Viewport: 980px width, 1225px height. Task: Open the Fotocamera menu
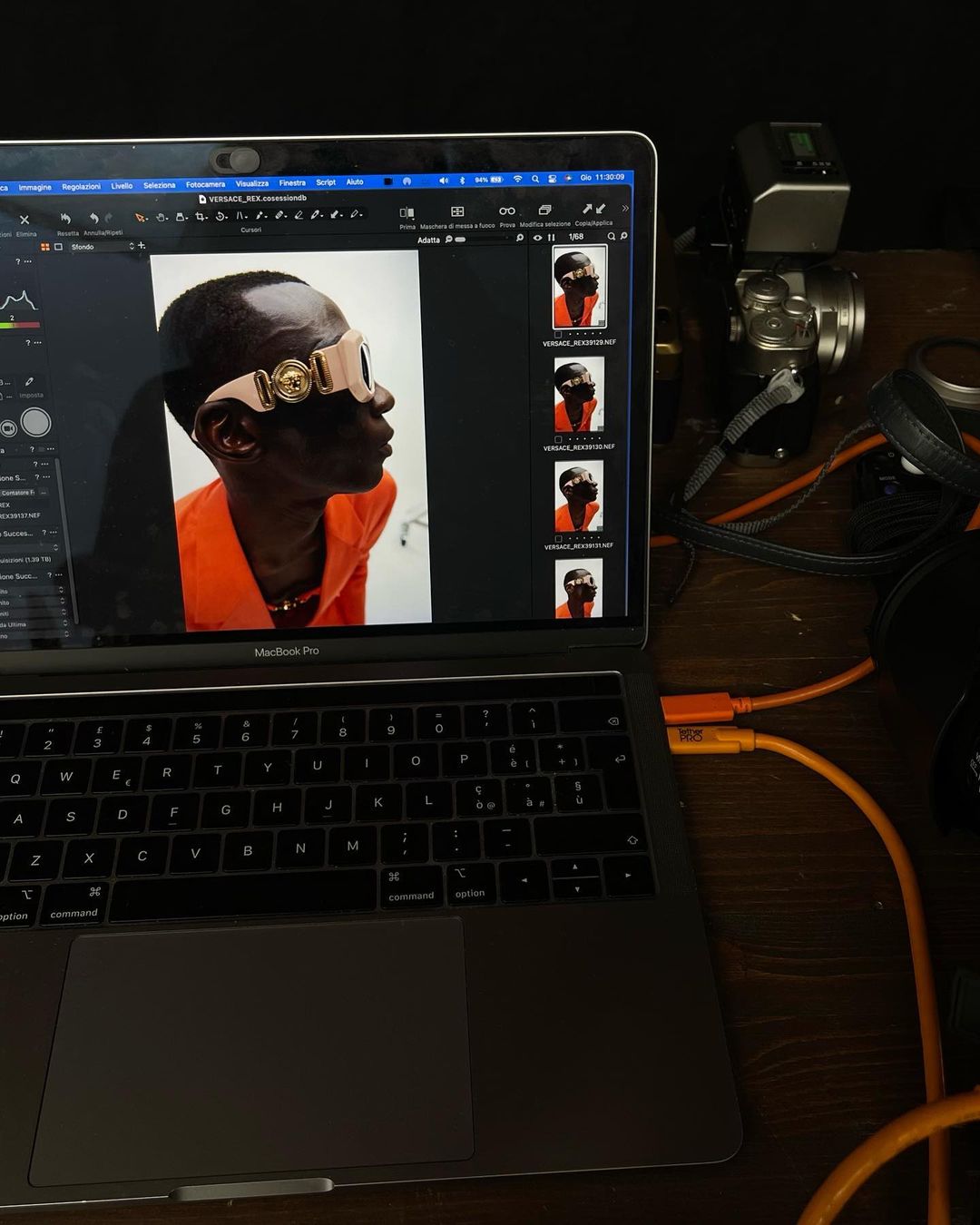[x=205, y=184]
